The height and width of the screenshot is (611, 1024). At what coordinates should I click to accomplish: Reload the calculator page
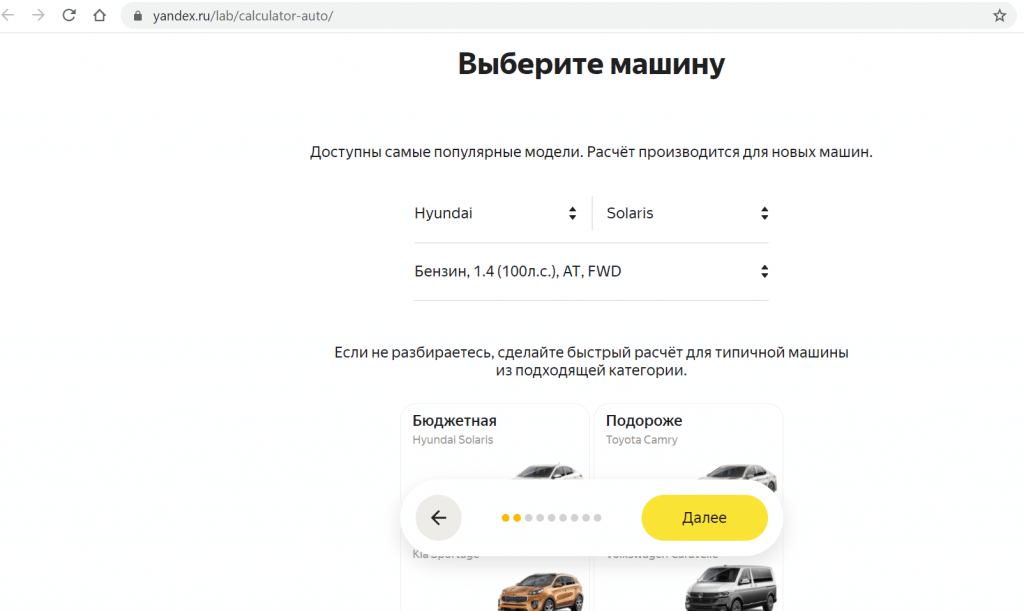coord(69,15)
